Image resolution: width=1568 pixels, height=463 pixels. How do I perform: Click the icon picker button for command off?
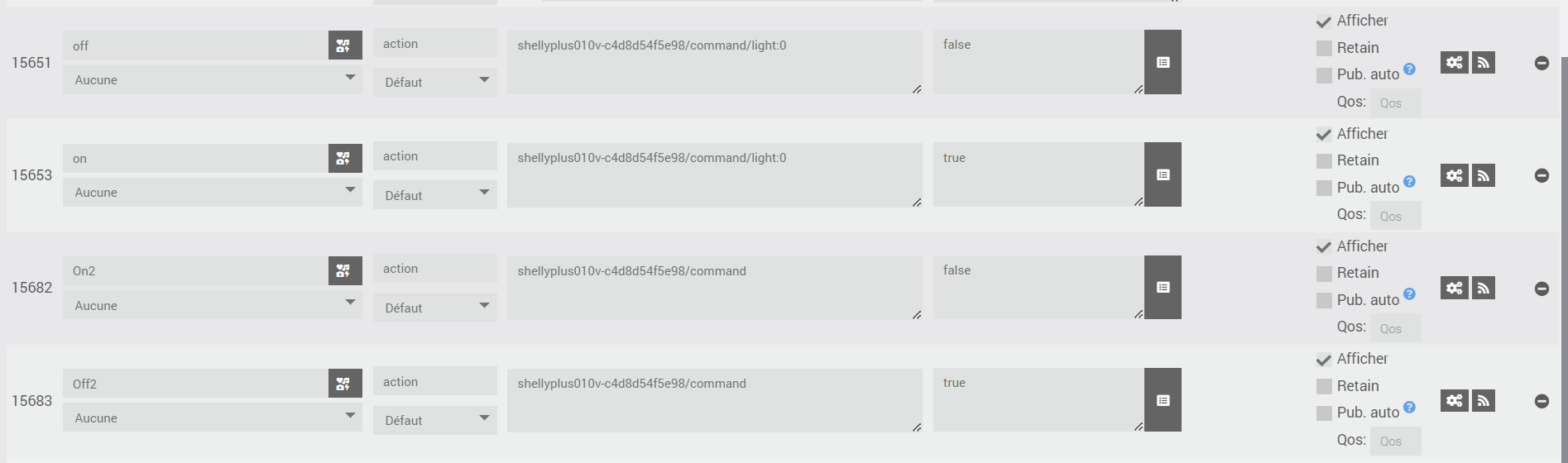pyautogui.click(x=344, y=45)
